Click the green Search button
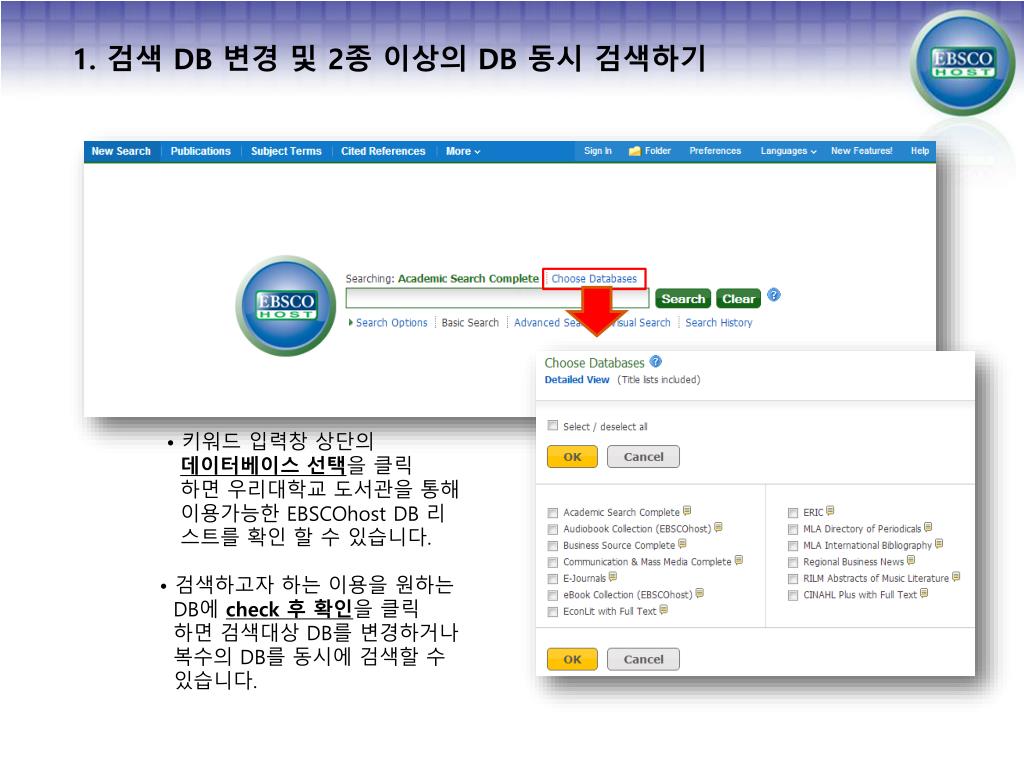1024x768 pixels. tap(683, 298)
